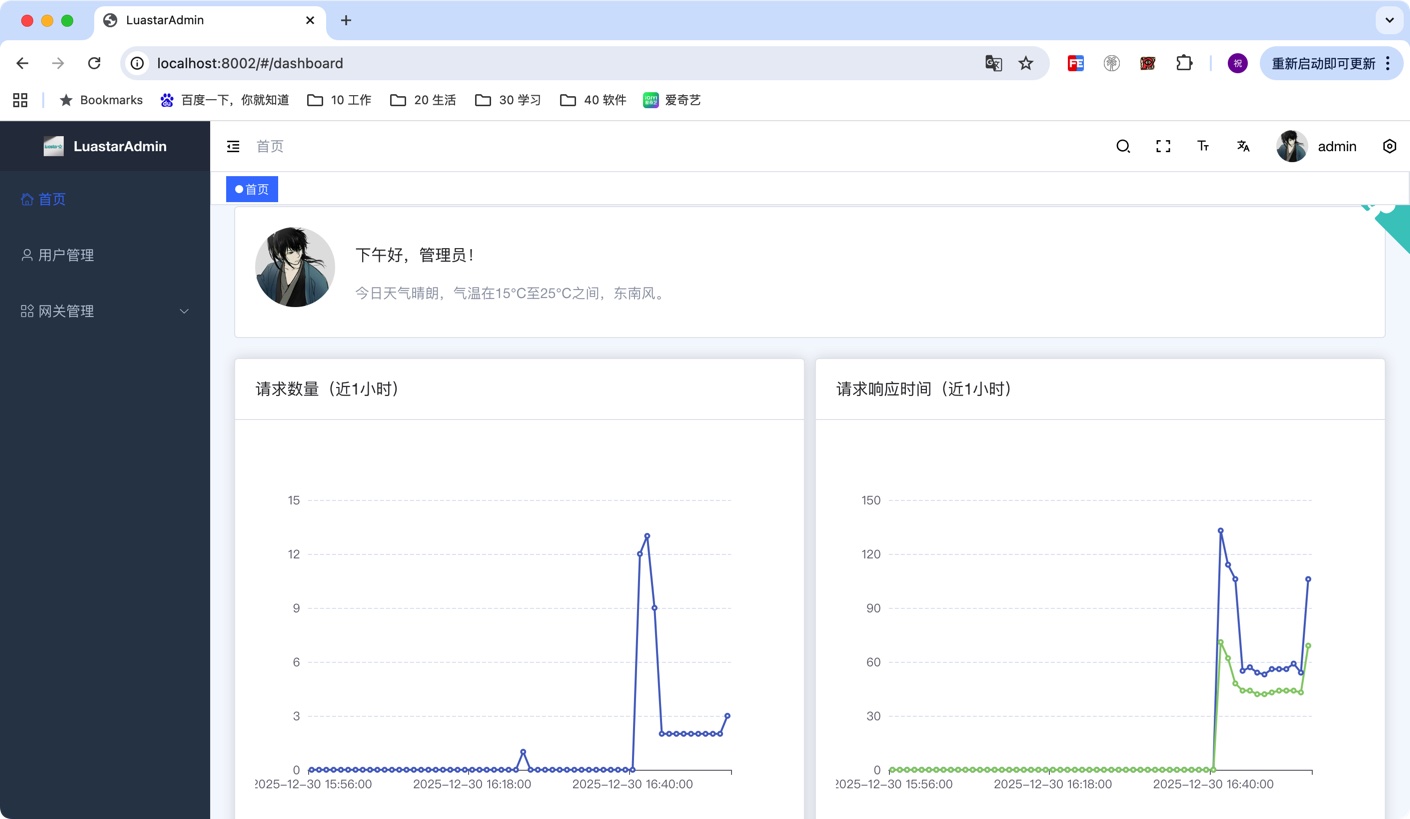Open the admin username menu

click(x=1337, y=146)
